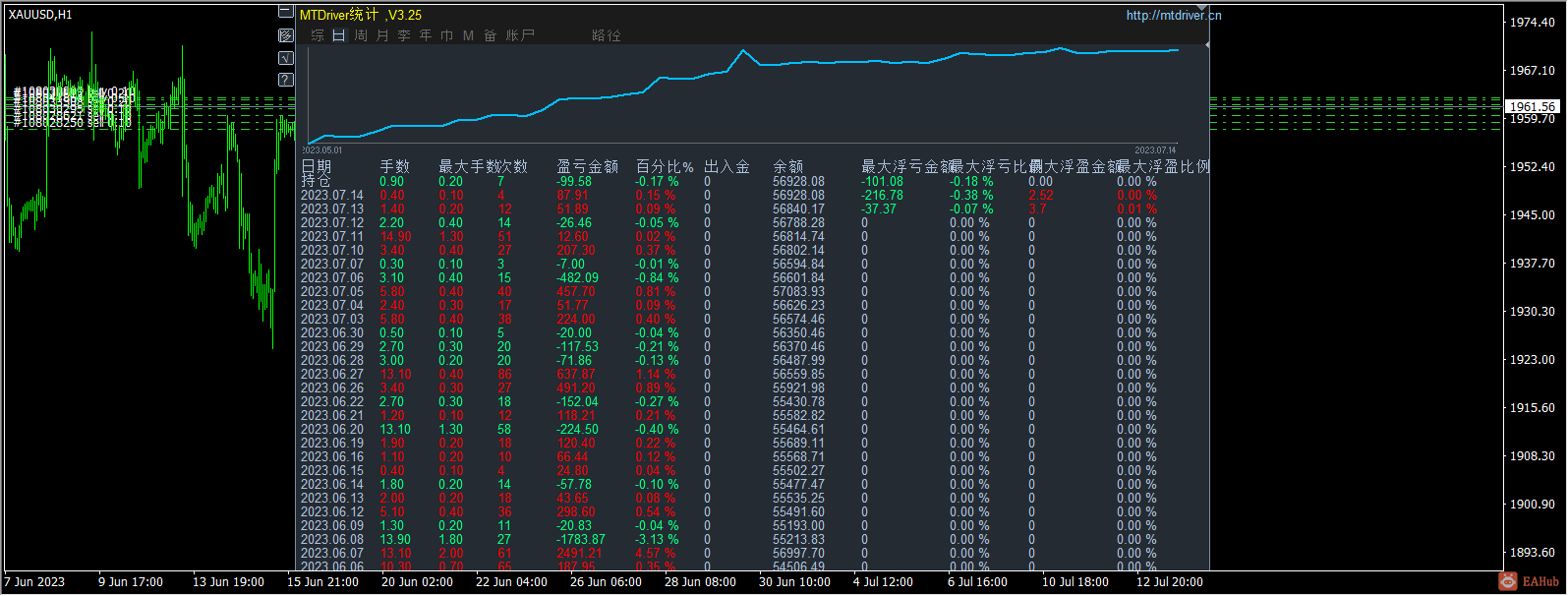
Task: Open the 账户 account tab
Action: coord(520,35)
